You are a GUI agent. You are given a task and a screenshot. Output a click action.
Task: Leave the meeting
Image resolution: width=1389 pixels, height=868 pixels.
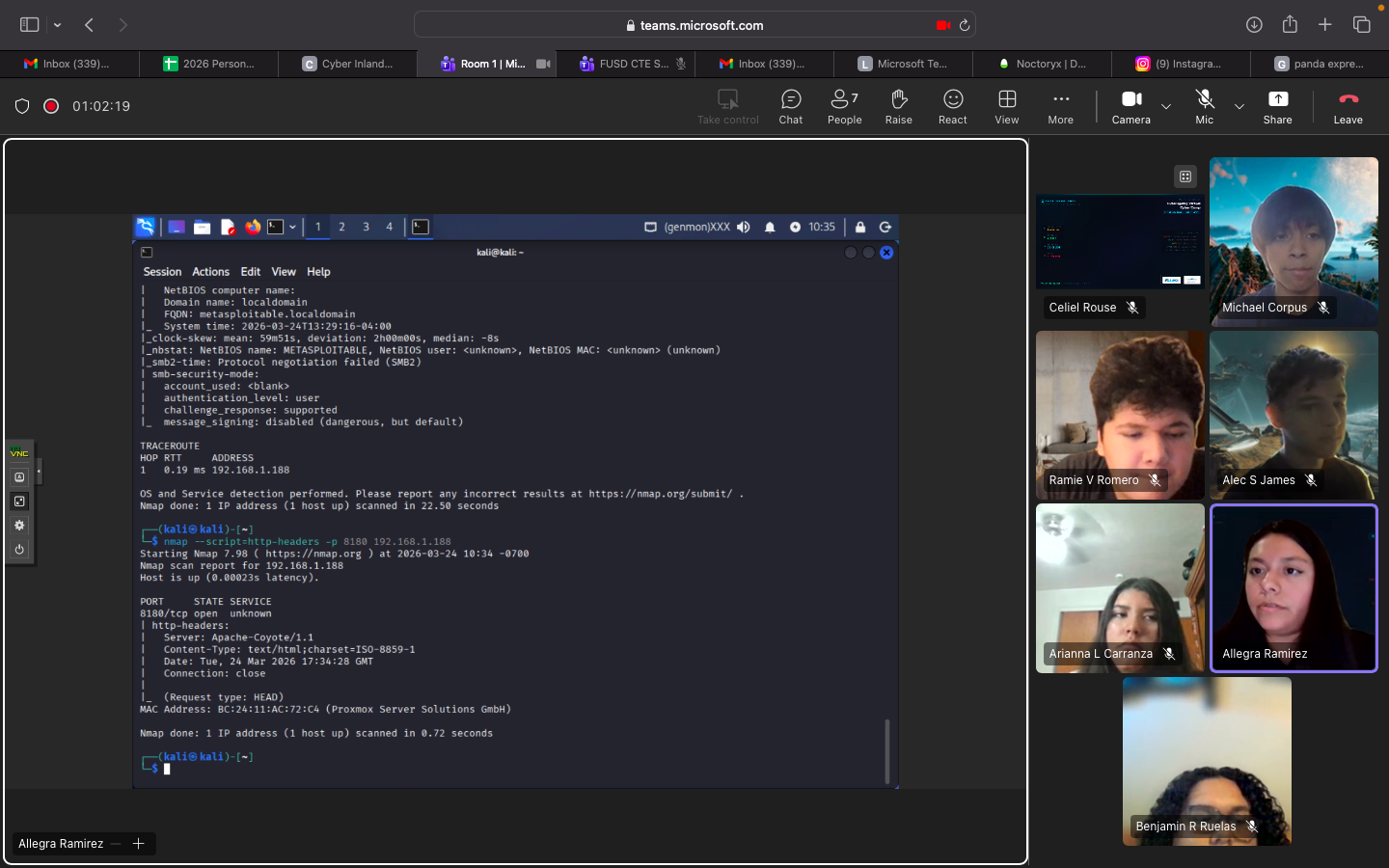point(1348,106)
